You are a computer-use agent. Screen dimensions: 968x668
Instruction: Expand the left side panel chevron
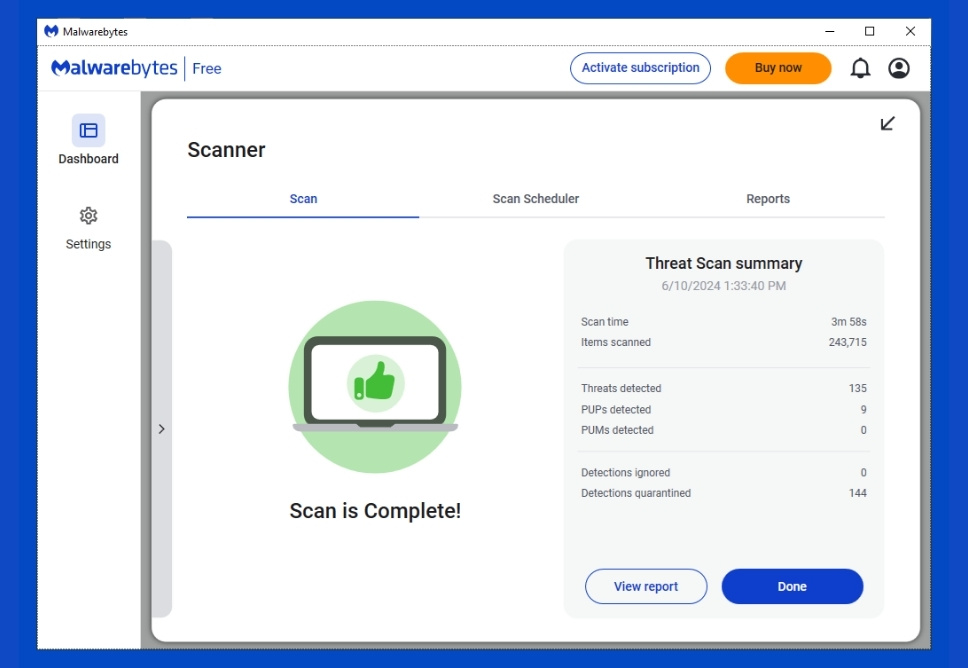point(161,429)
